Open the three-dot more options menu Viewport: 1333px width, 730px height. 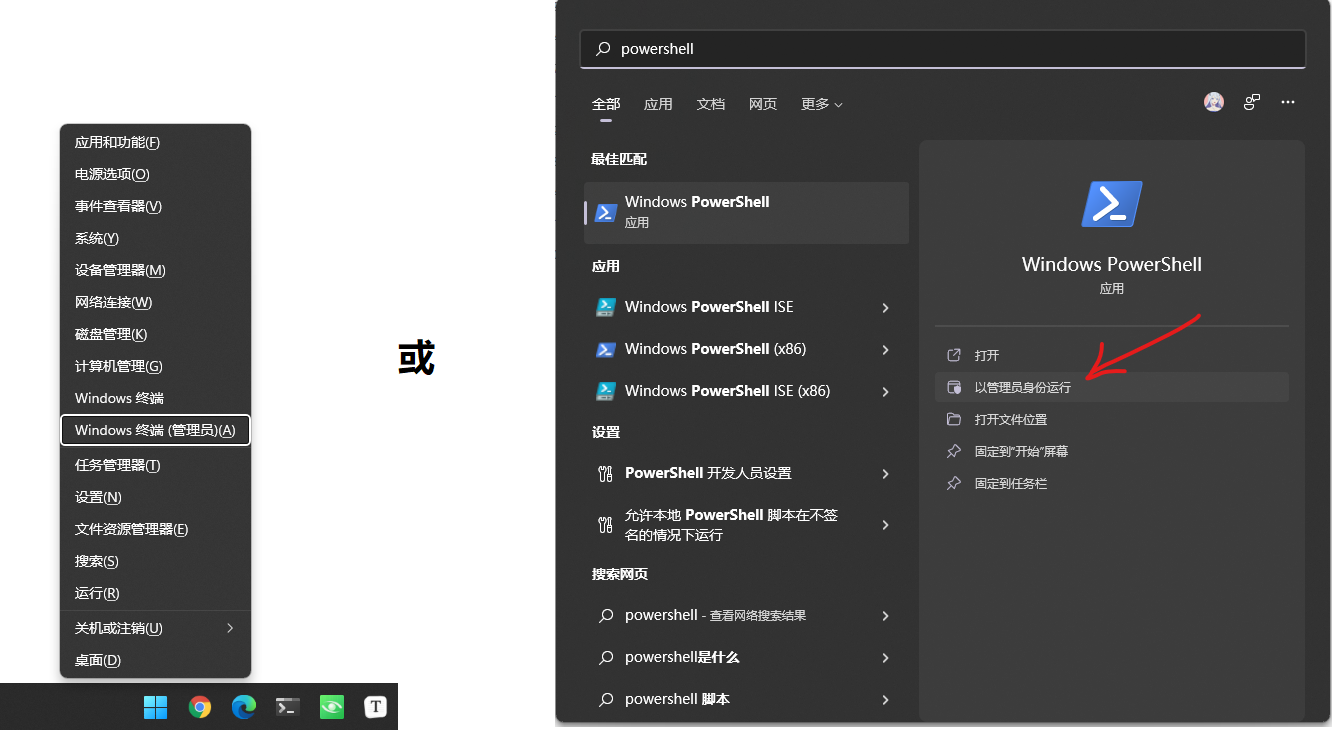(x=1288, y=102)
